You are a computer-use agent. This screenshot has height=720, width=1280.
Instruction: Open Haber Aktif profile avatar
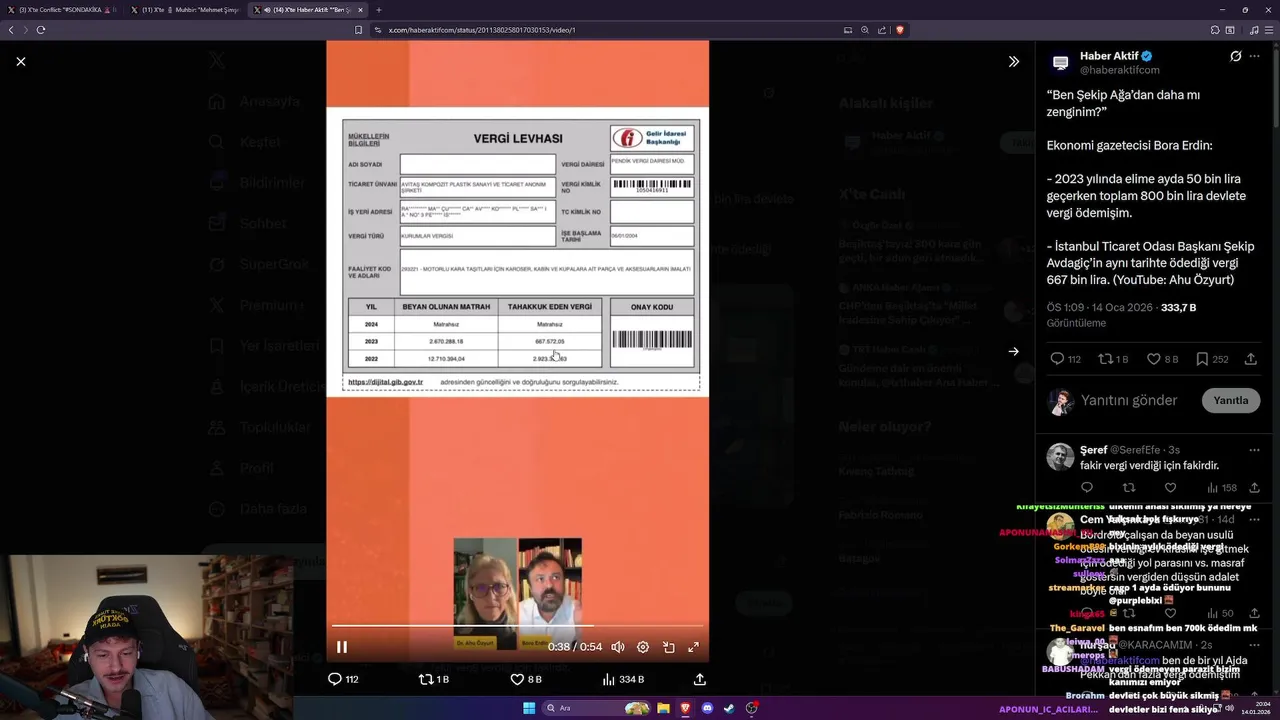[x=1060, y=63]
